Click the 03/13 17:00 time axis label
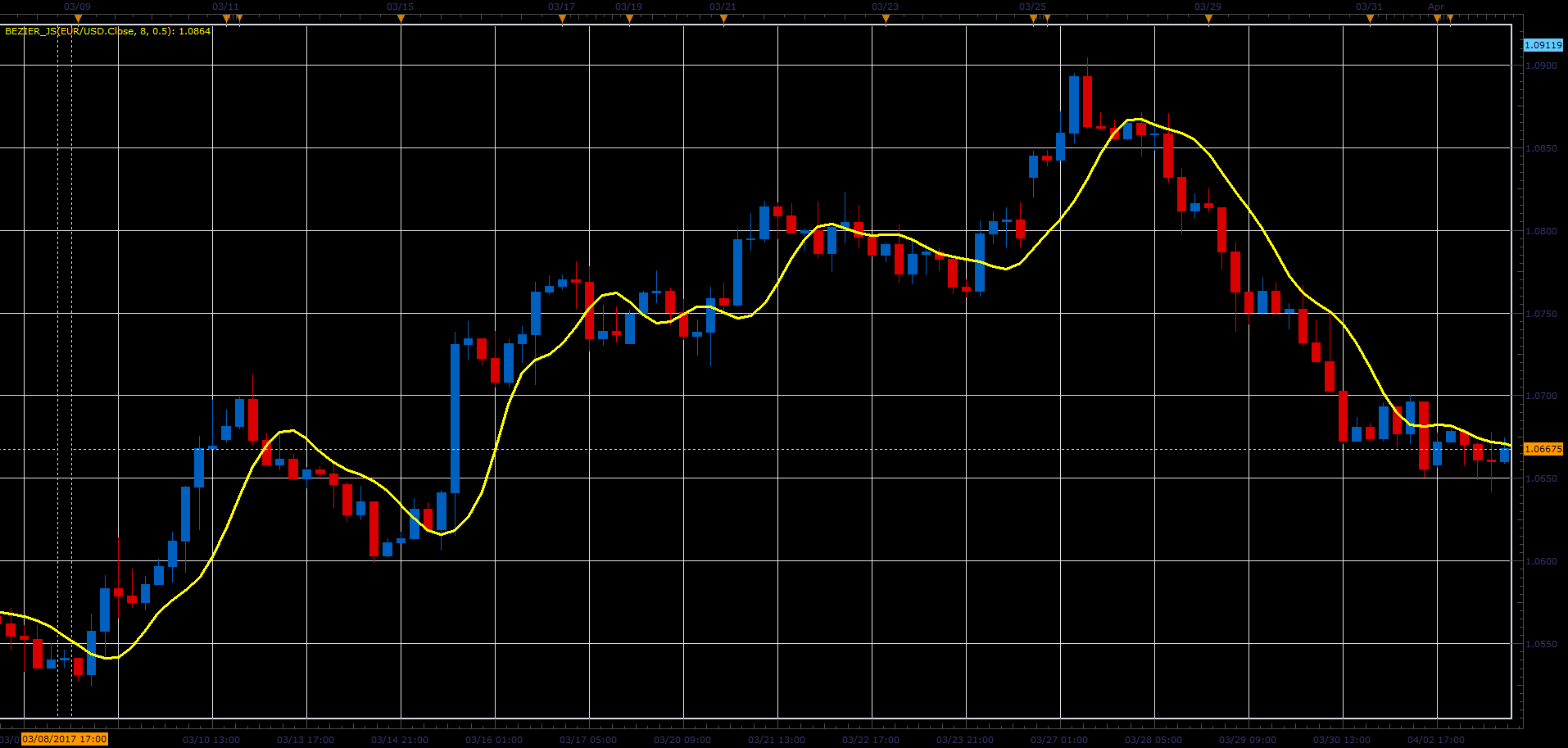1568x748 pixels. point(306,740)
